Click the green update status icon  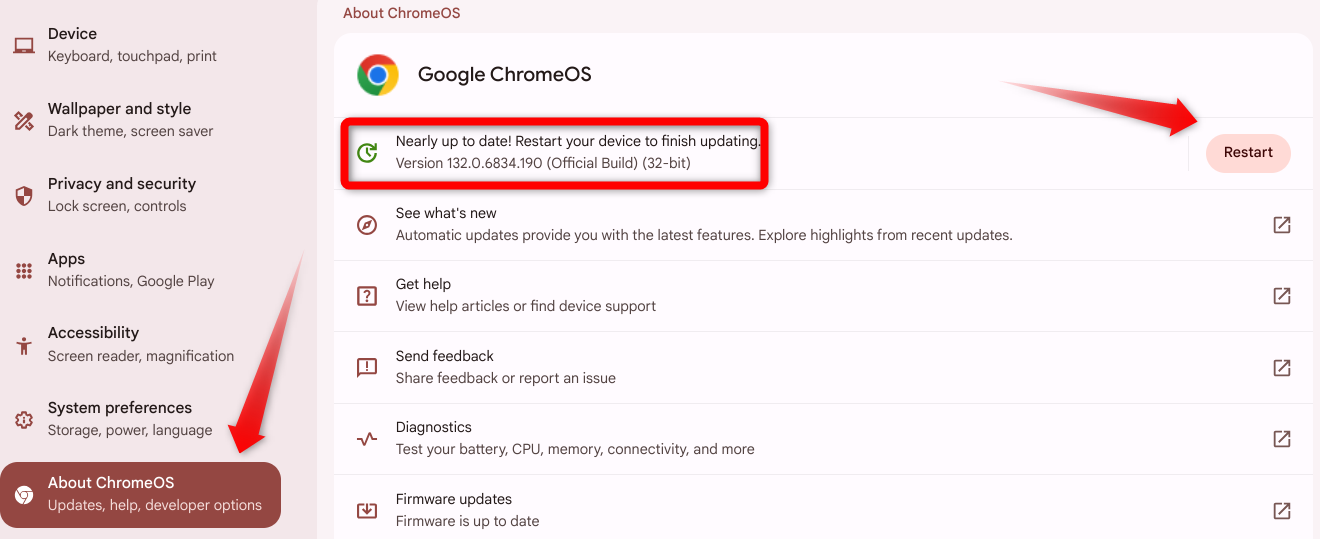coord(367,153)
